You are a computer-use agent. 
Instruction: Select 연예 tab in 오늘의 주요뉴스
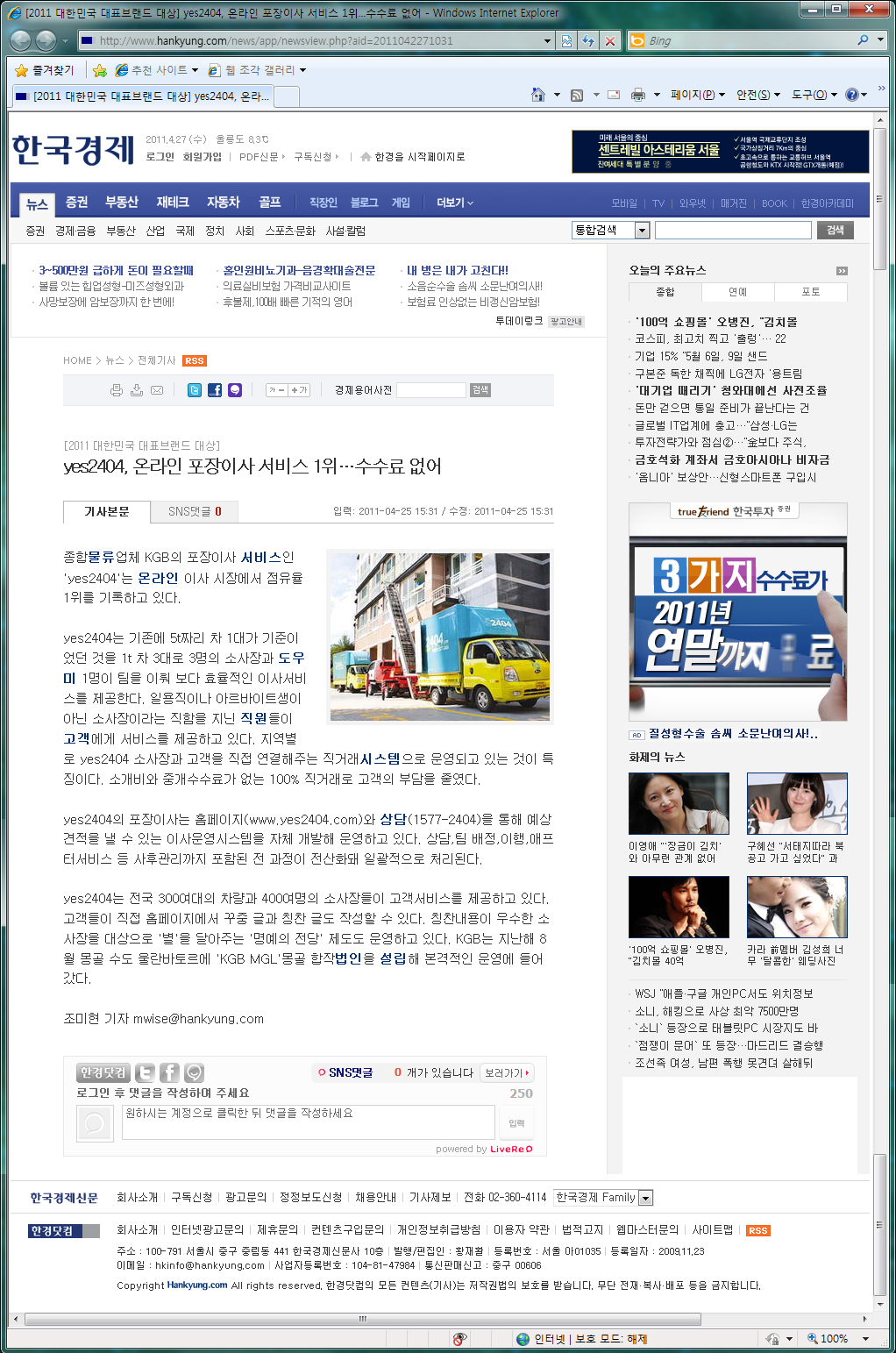coord(738,292)
